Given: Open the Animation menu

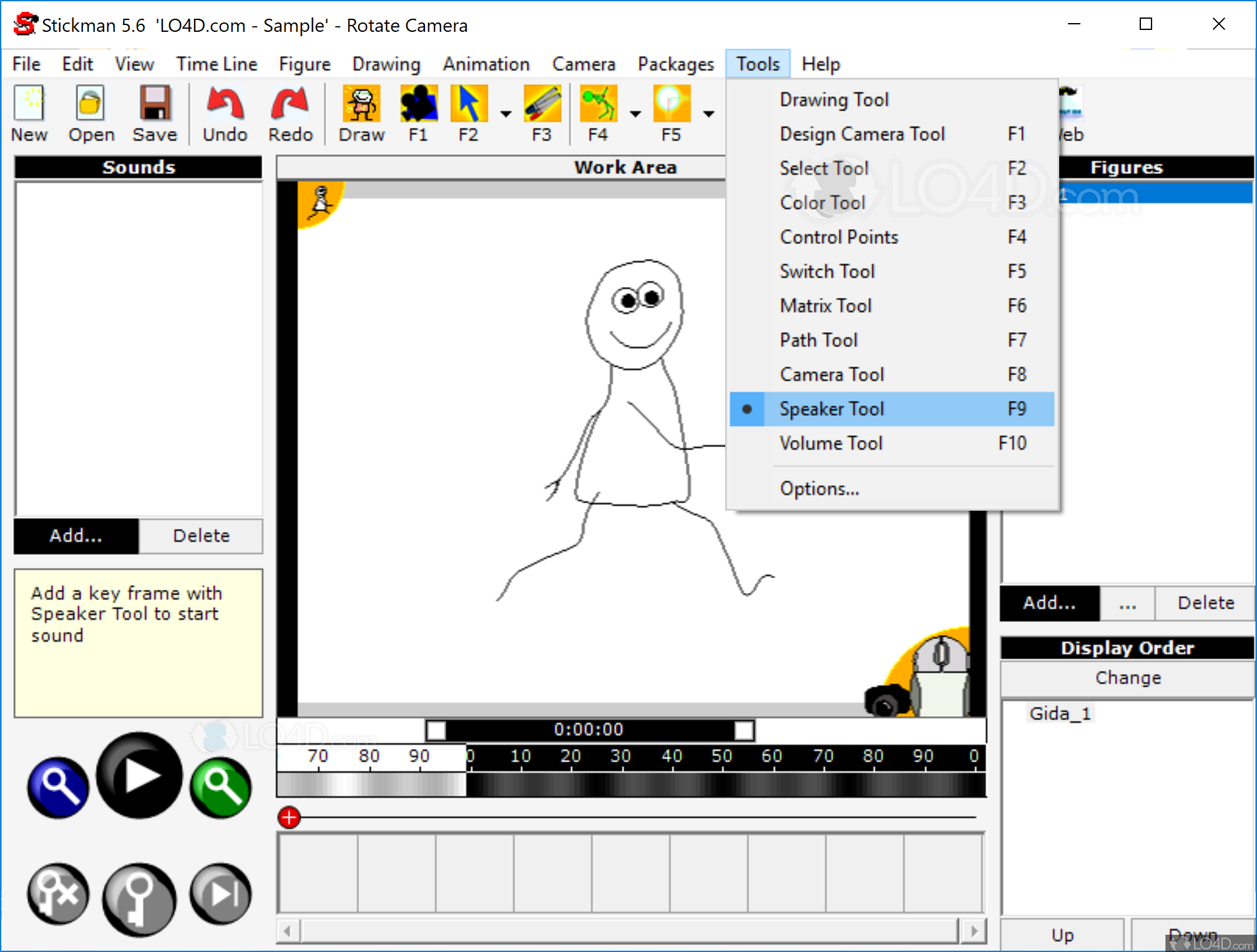Looking at the screenshot, I should (x=486, y=63).
